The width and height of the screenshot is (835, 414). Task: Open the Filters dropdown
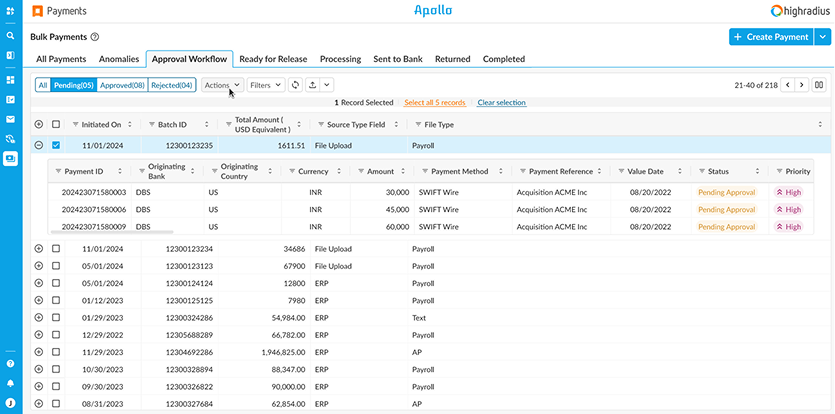[x=266, y=85]
